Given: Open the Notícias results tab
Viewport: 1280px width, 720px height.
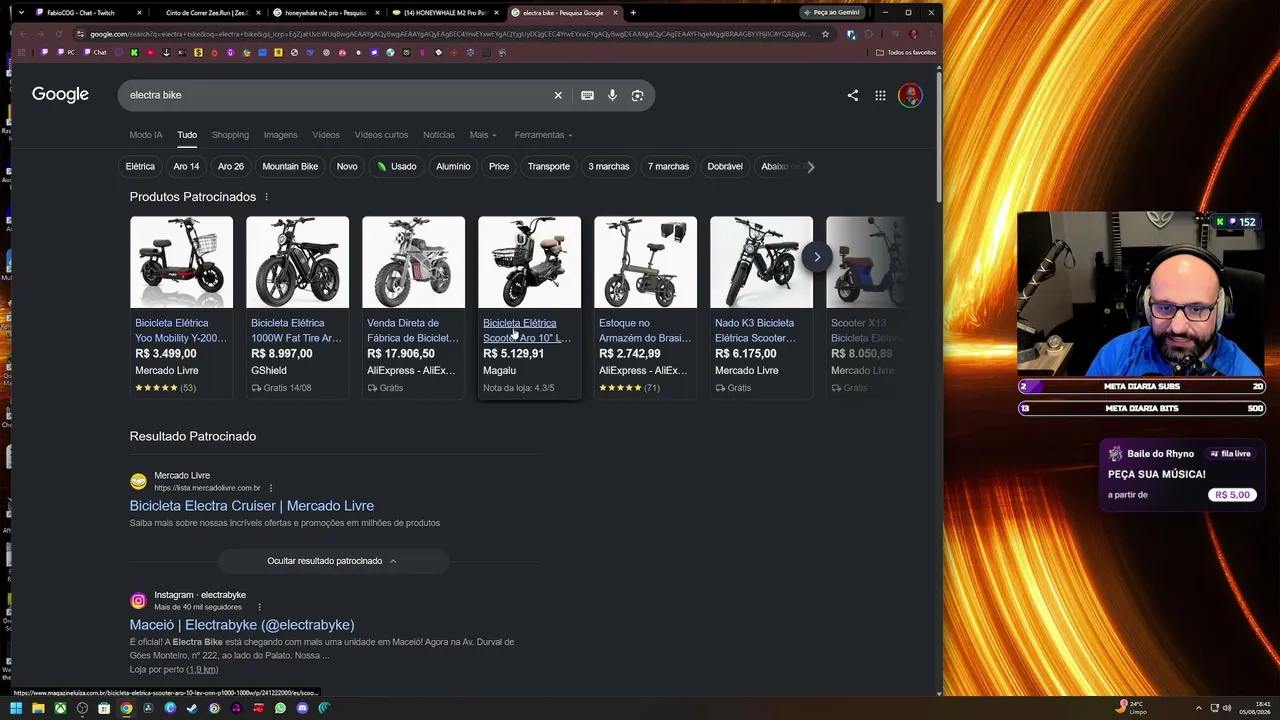Looking at the screenshot, I should (x=439, y=135).
